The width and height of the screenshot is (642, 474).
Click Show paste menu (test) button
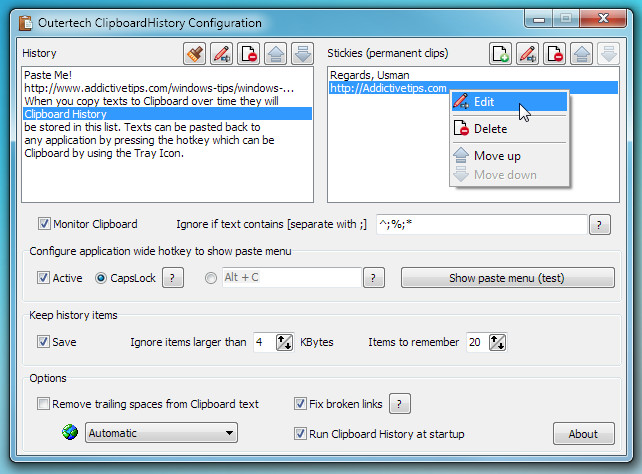click(508, 278)
